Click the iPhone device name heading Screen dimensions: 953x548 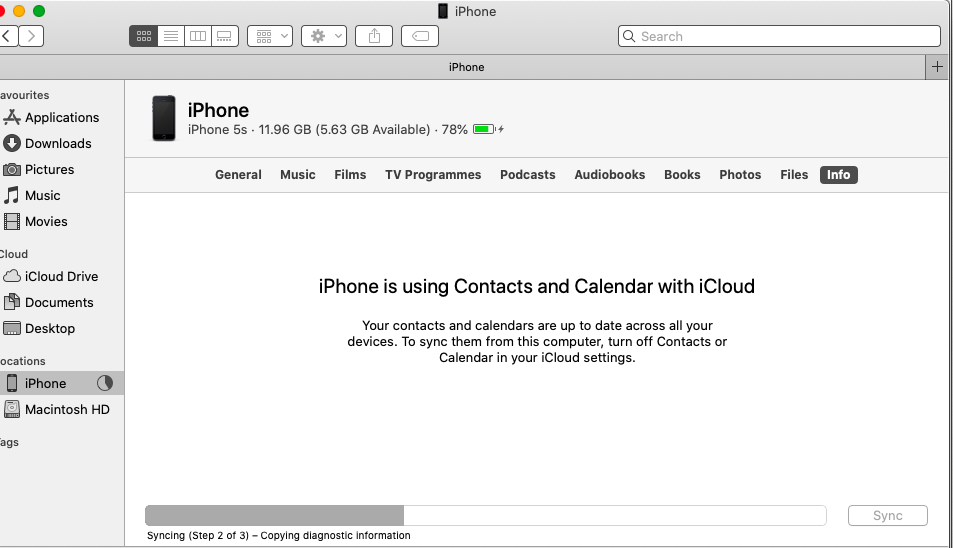[218, 110]
